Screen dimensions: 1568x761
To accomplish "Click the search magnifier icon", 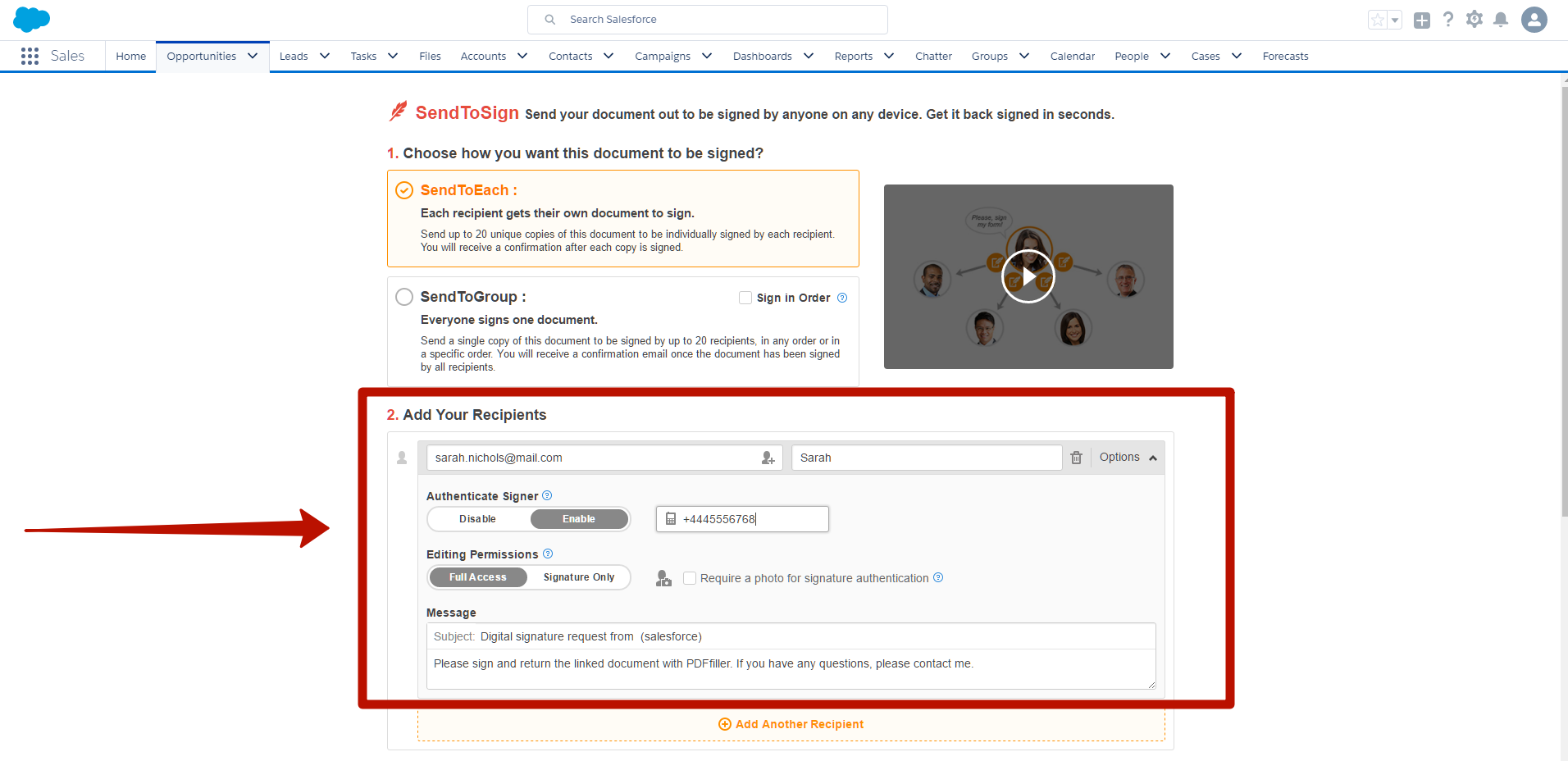I will pos(550,20).
